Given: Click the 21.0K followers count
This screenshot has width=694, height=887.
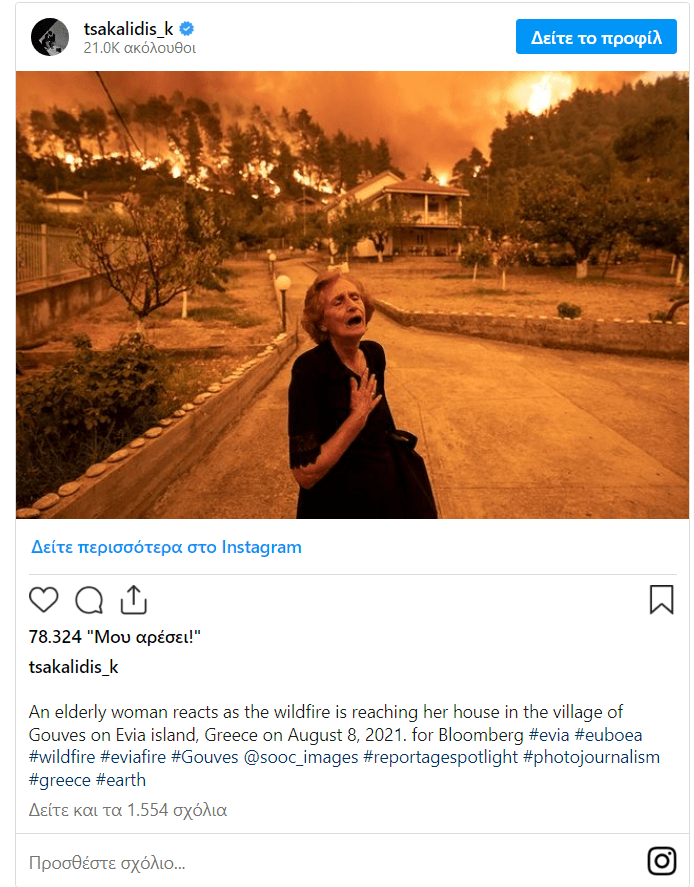Looking at the screenshot, I should [140, 48].
